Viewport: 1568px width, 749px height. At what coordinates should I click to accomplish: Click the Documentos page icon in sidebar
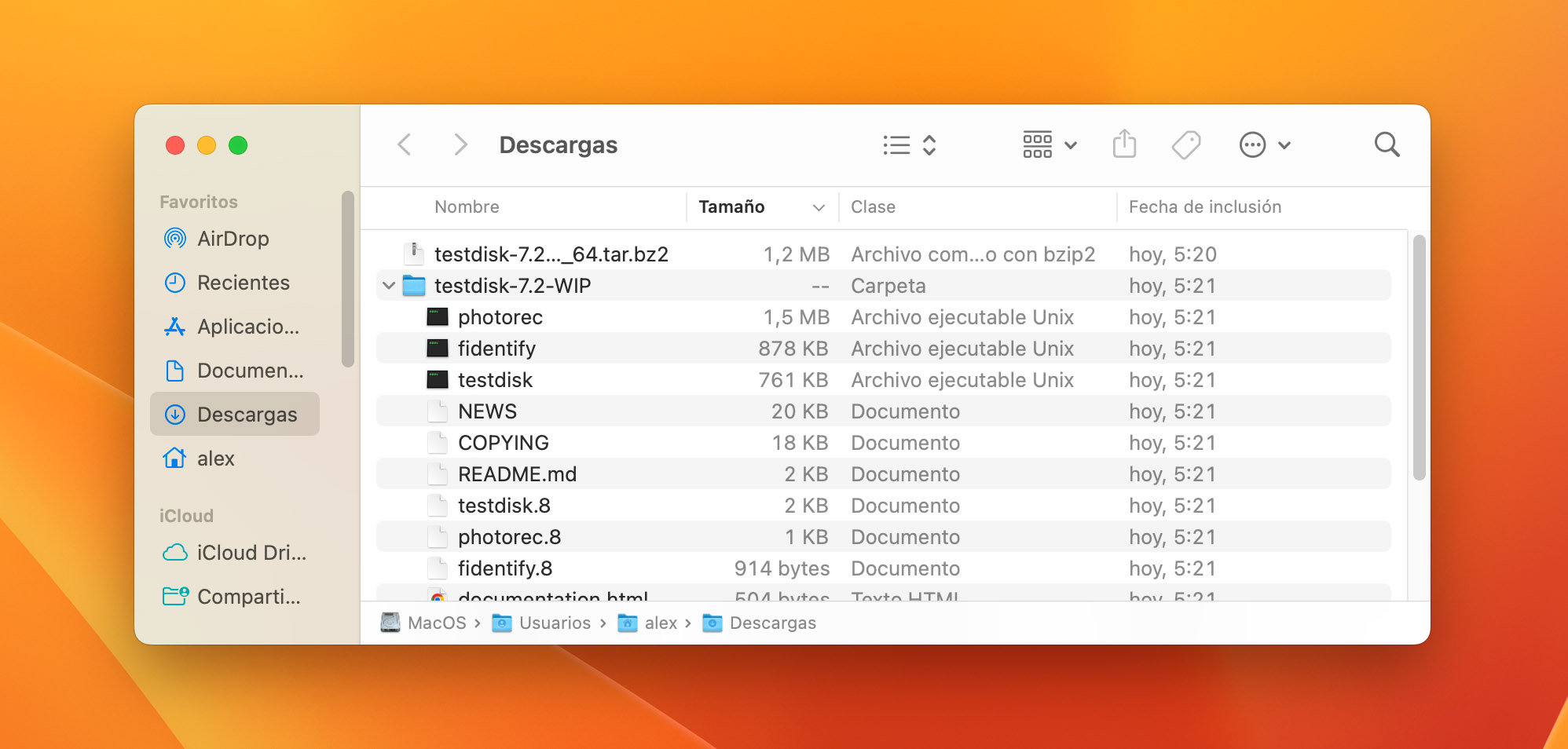pyautogui.click(x=174, y=371)
